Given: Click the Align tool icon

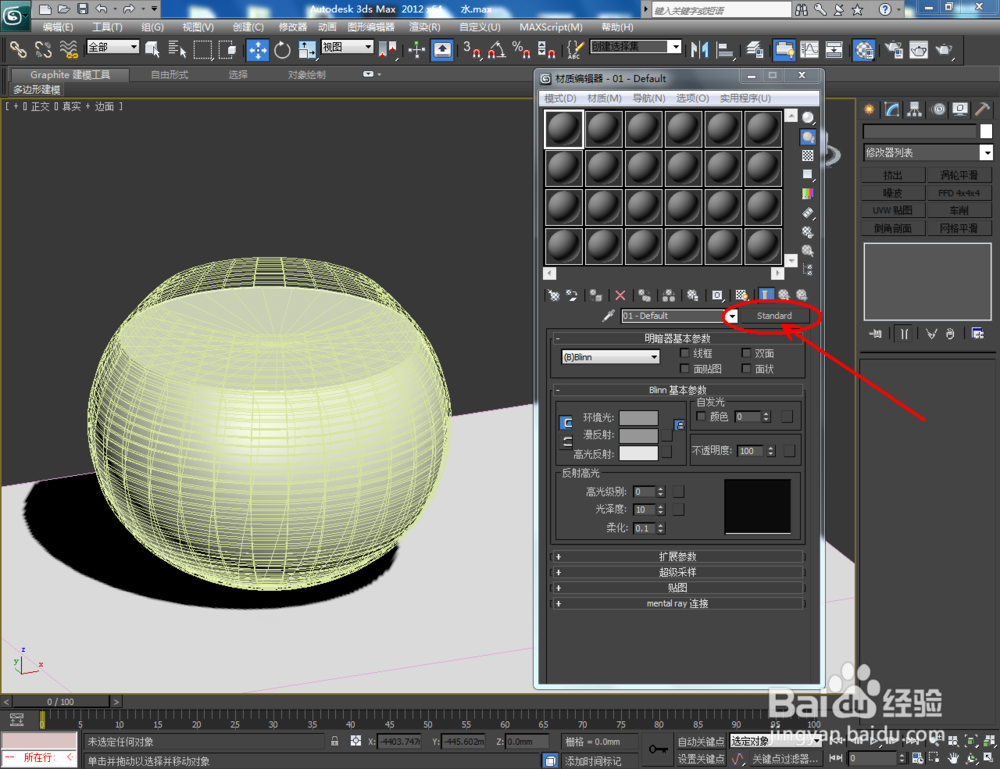Looking at the screenshot, I should [x=724, y=50].
